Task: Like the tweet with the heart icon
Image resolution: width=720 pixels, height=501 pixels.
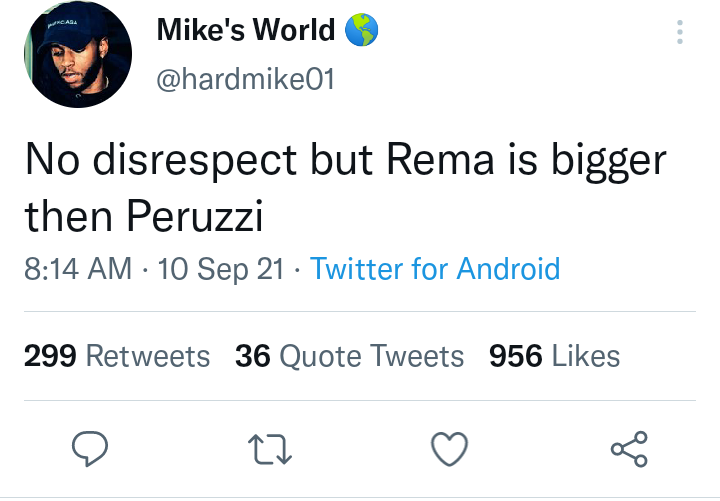Action: pyautogui.click(x=450, y=449)
